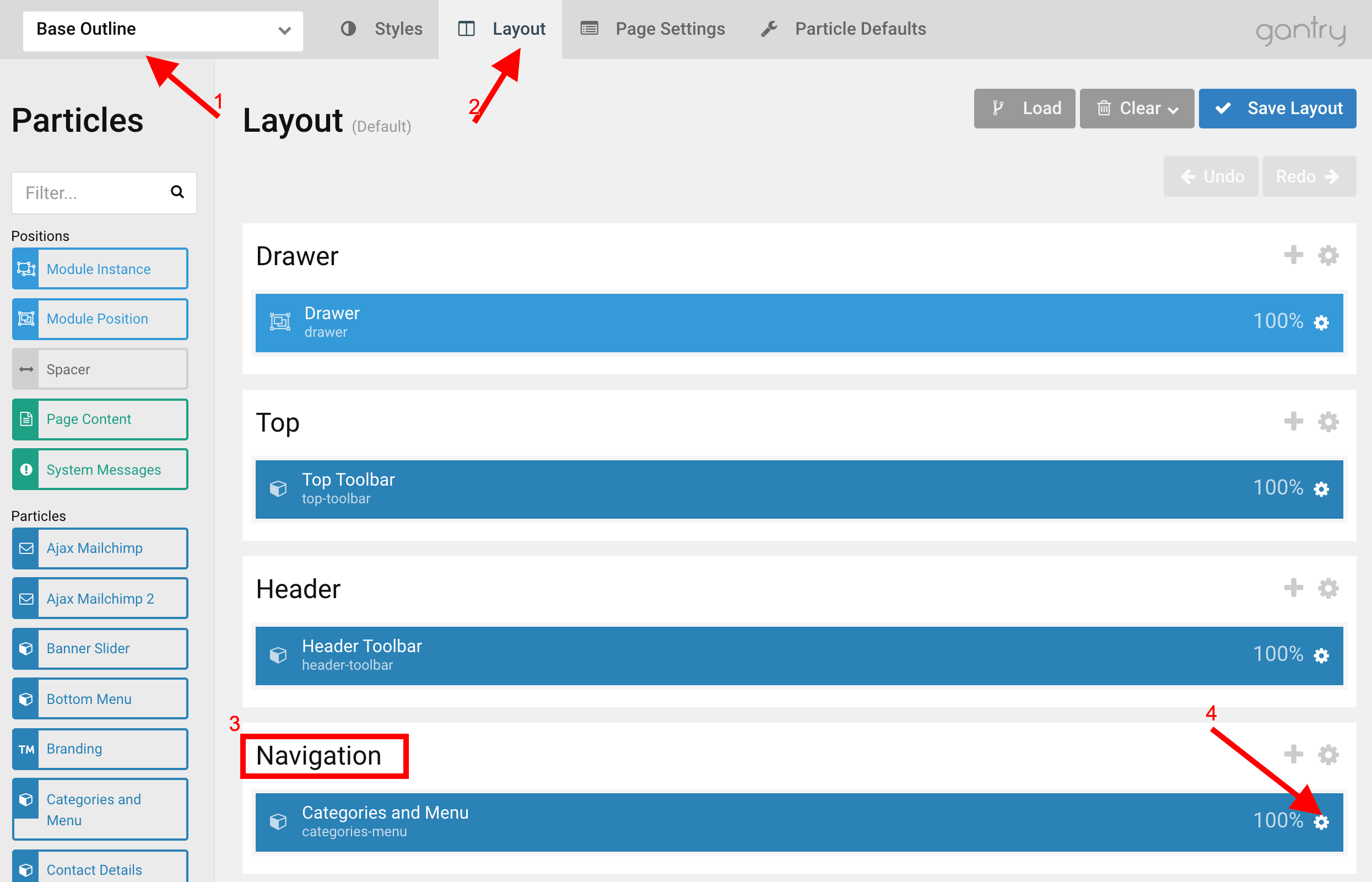Click the Drawer section plus icon
This screenshot has height=882, width=1372.
click(1293, 255)
